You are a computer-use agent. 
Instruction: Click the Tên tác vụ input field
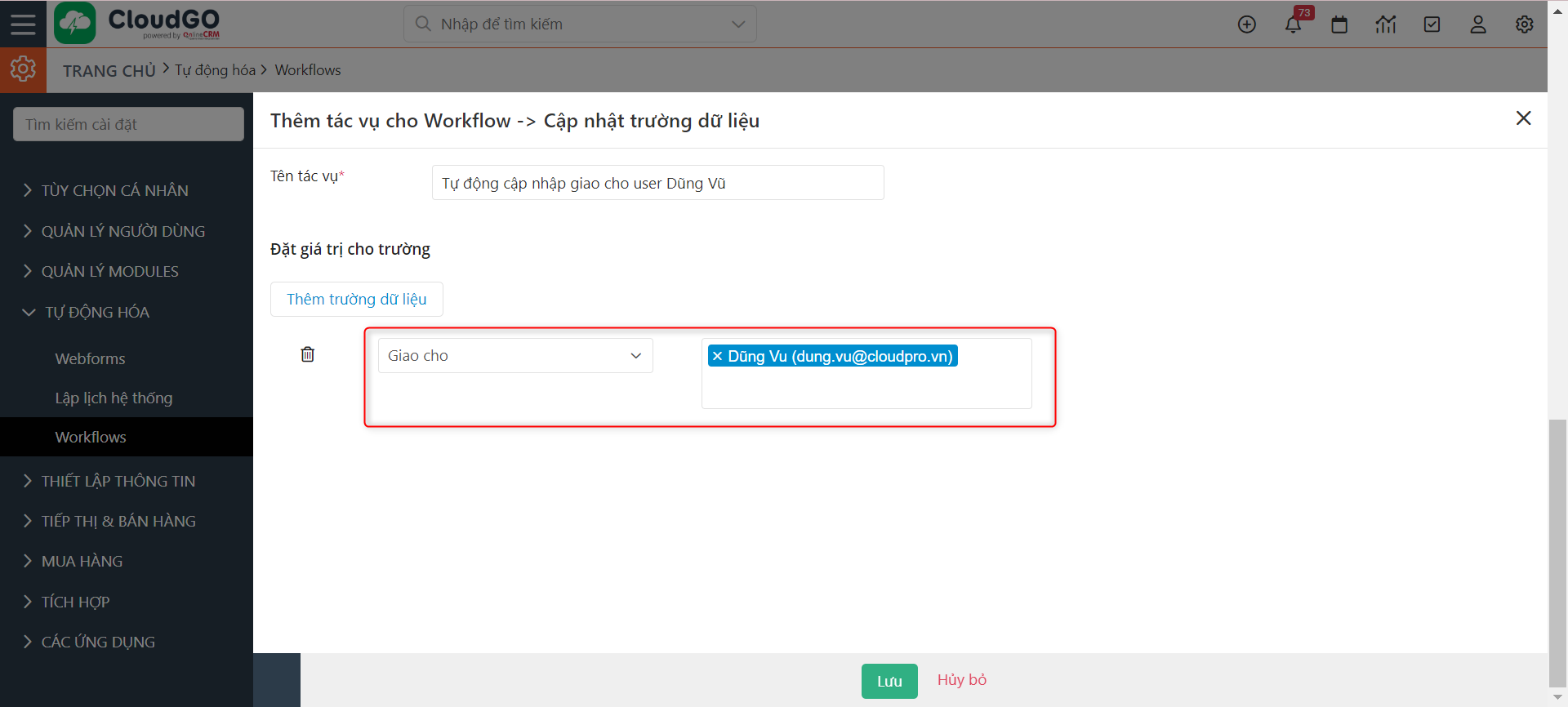click(x=657, y=183)
